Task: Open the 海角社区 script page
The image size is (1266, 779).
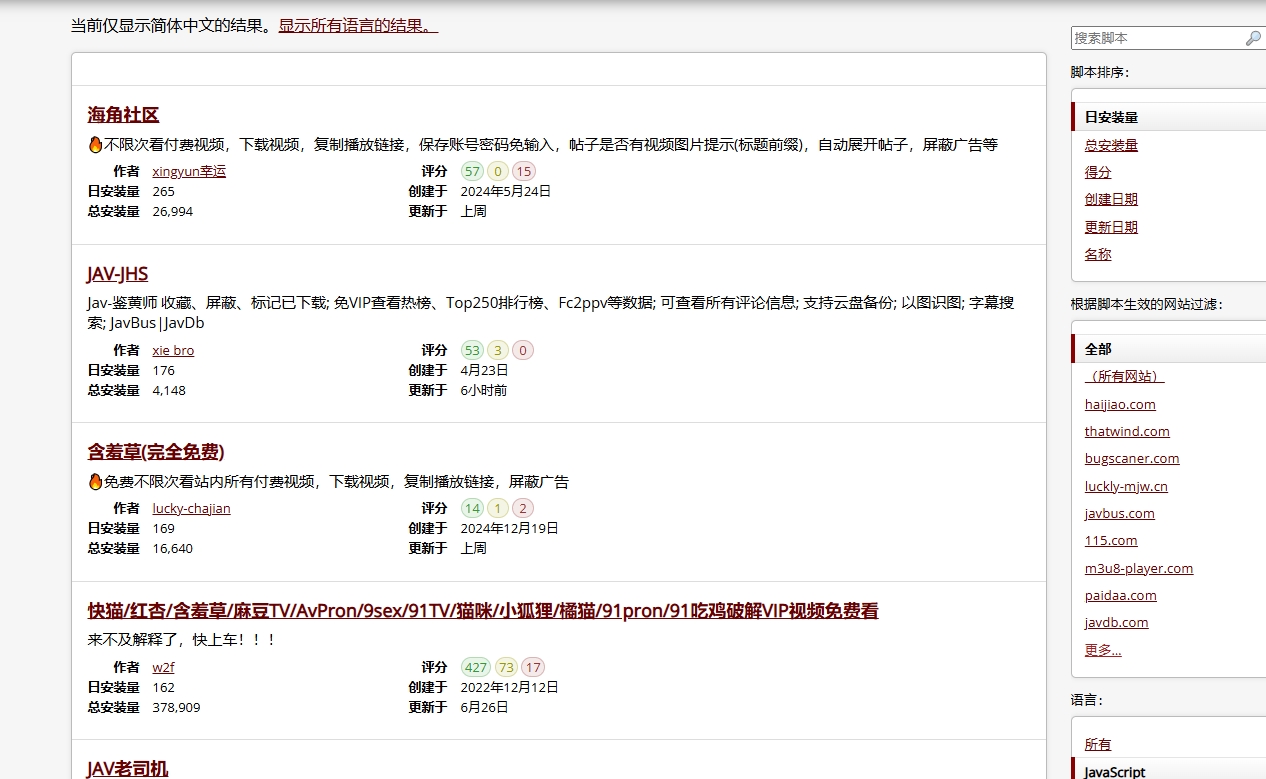Action: click(x=123, y=115)
